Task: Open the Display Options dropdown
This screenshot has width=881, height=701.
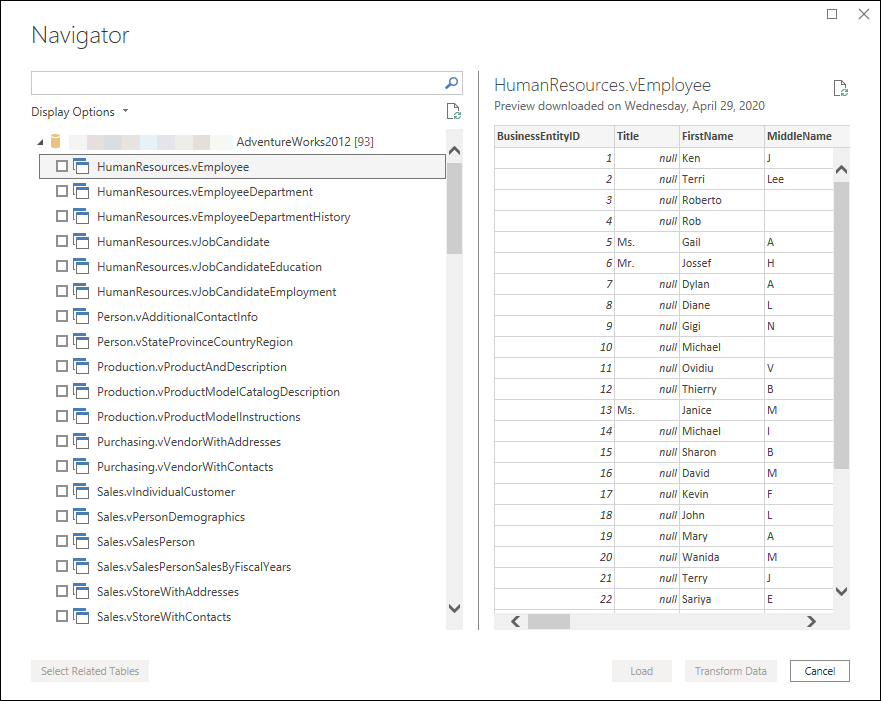Action: tap(80, 112)
